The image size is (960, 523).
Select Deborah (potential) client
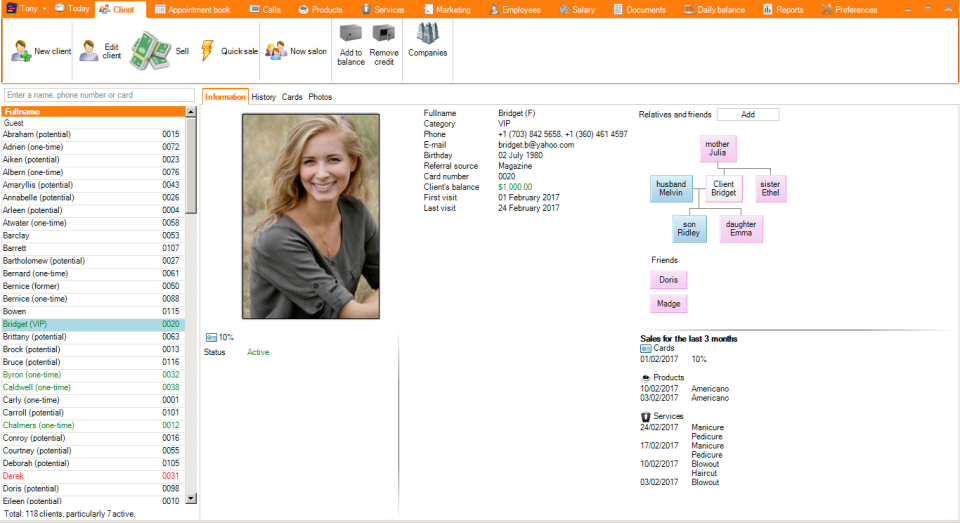click(93, 464)
